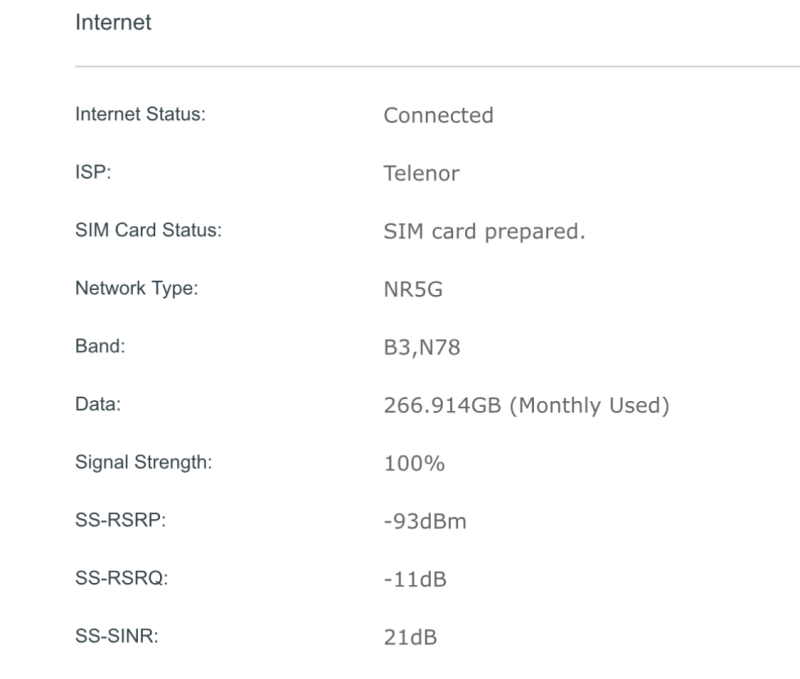
Task: Click the 21dB SS-SINR value
Action: click(x=410, y=638)
